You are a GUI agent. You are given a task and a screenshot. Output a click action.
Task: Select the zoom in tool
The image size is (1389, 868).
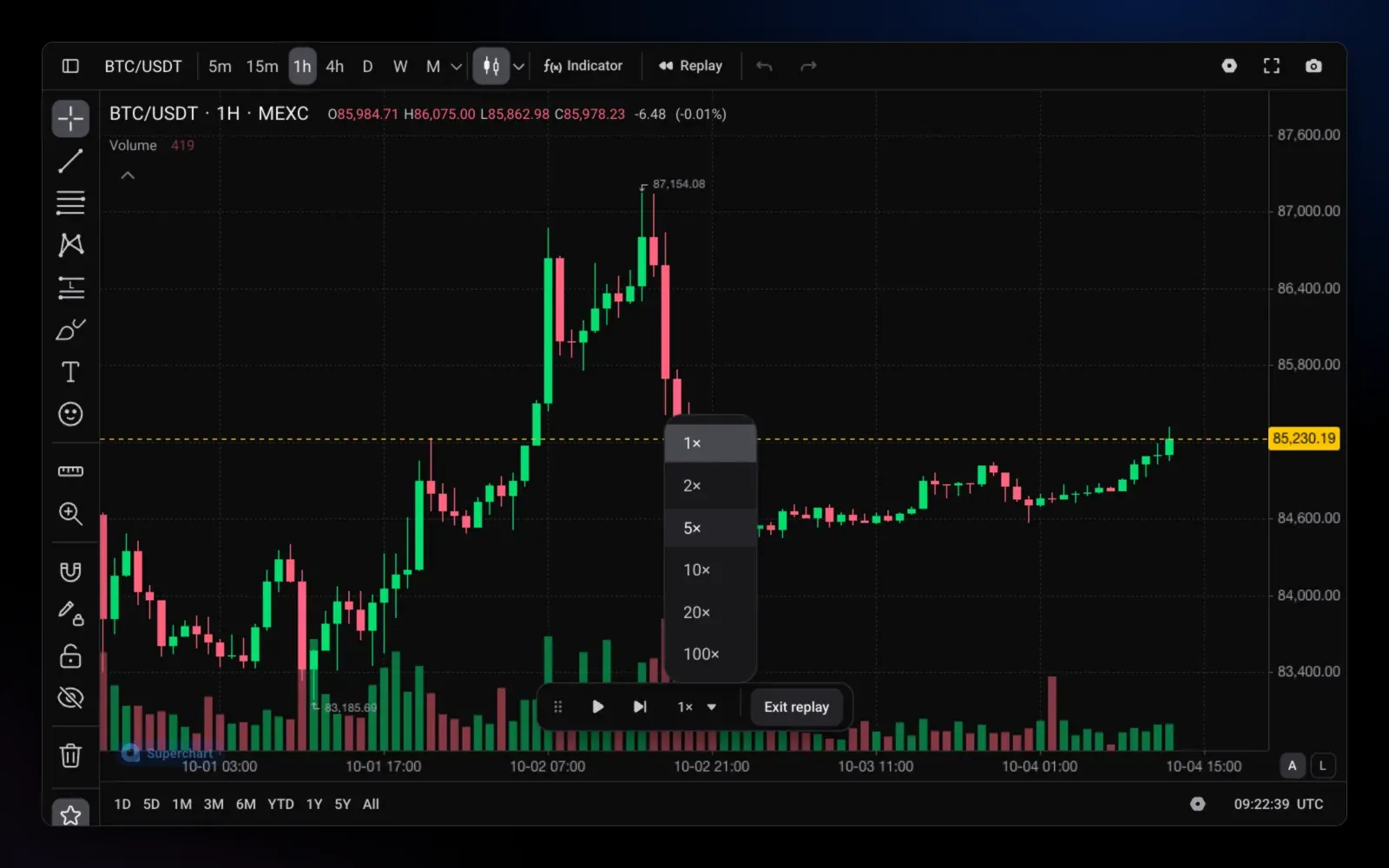pyautogui.click(x=70, y=514)
